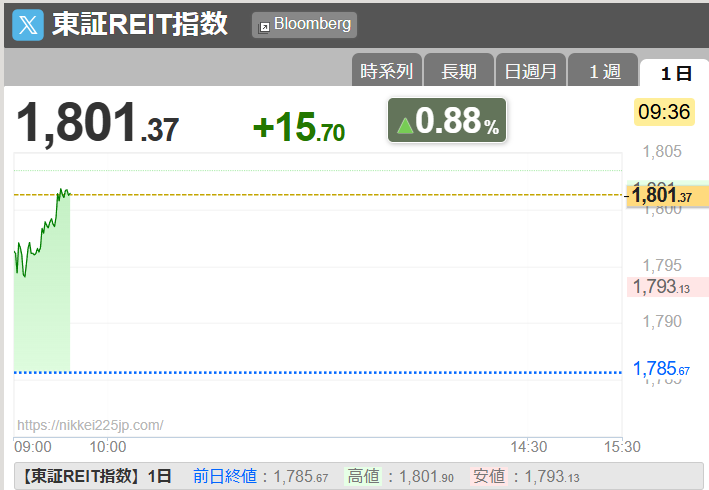Open the Bloomberg external link button
709x490 pixels.
pyautogui.click(x=304, y=25)
